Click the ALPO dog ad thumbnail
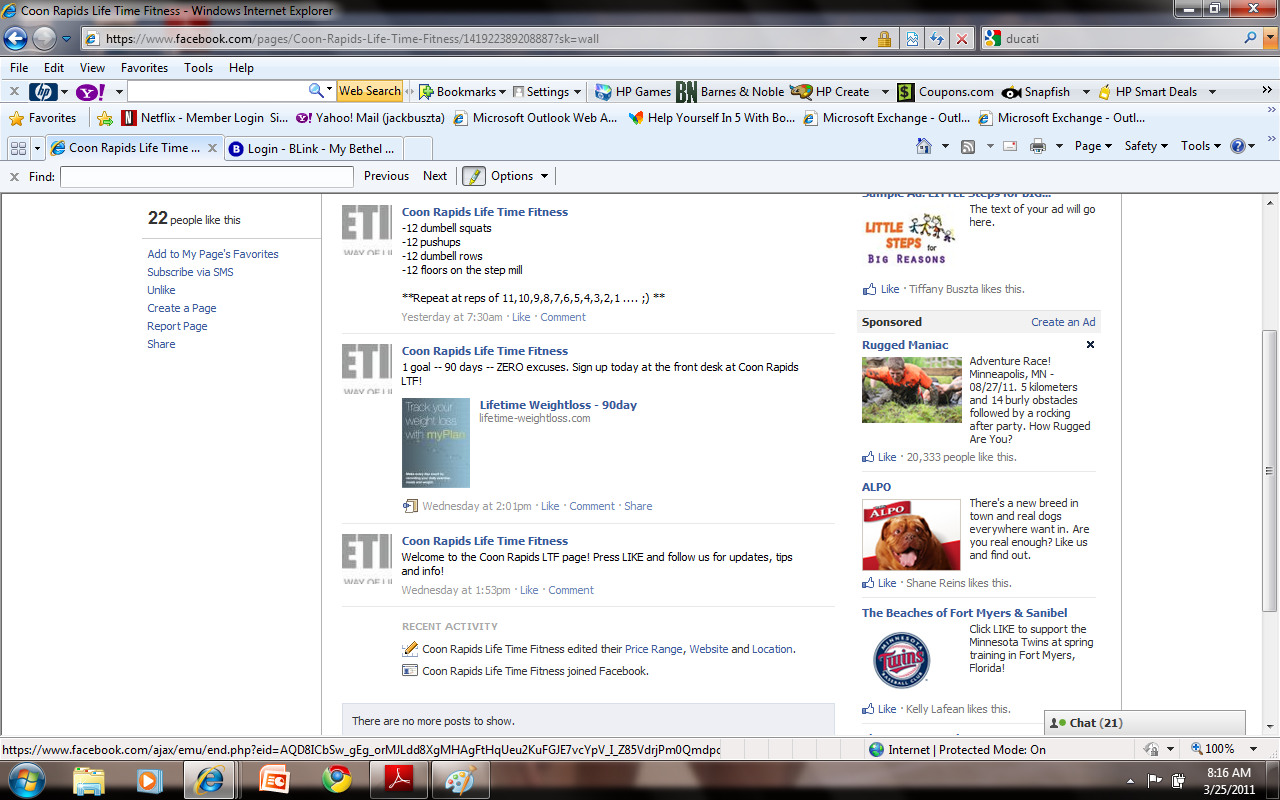1280x800 pixels. coord(911,535)
